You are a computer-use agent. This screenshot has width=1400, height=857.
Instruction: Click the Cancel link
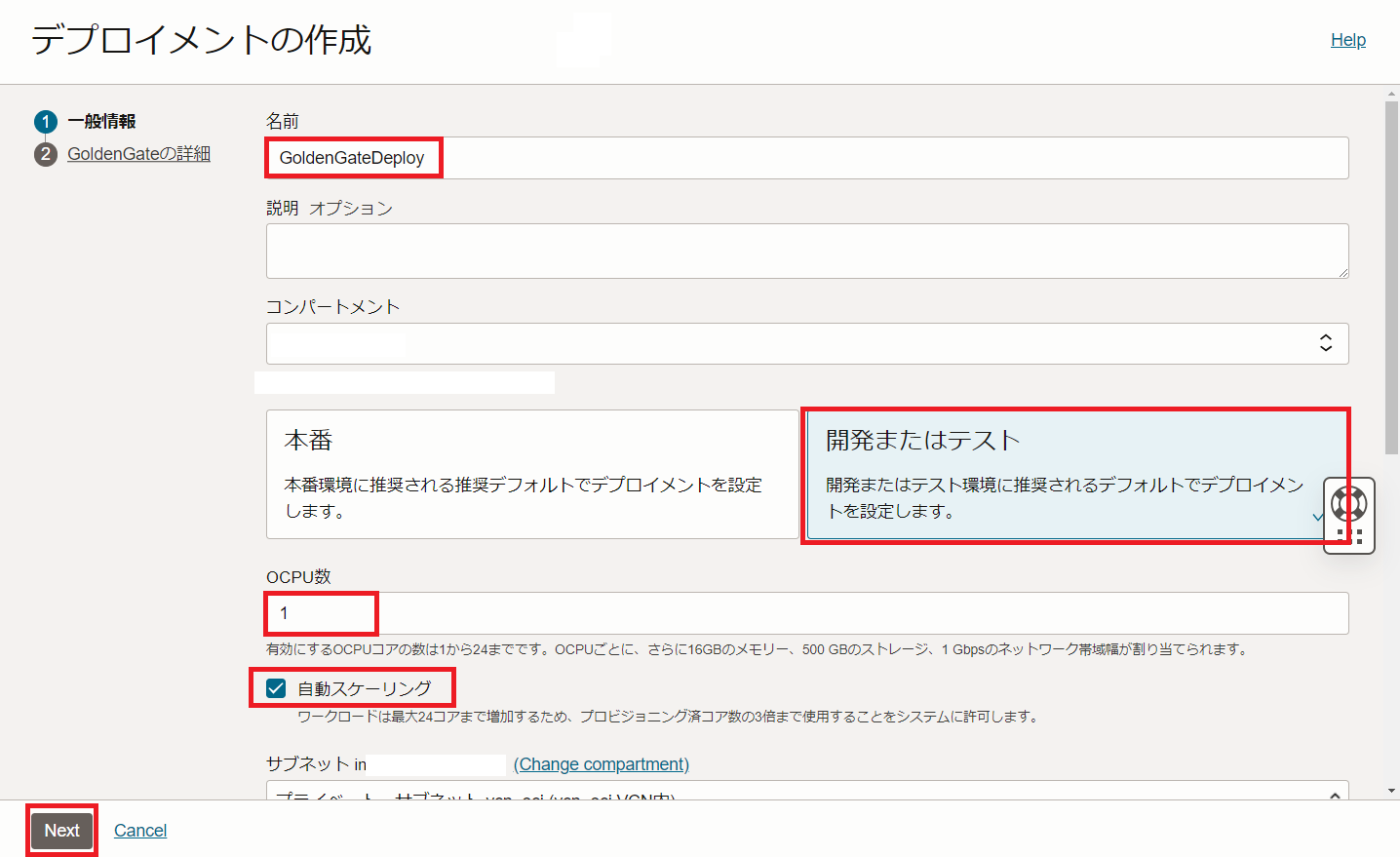coord(139,830)
